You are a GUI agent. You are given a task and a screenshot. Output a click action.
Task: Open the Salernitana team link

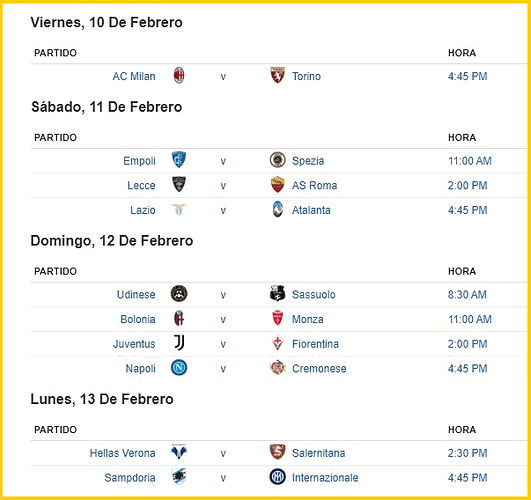318,453
